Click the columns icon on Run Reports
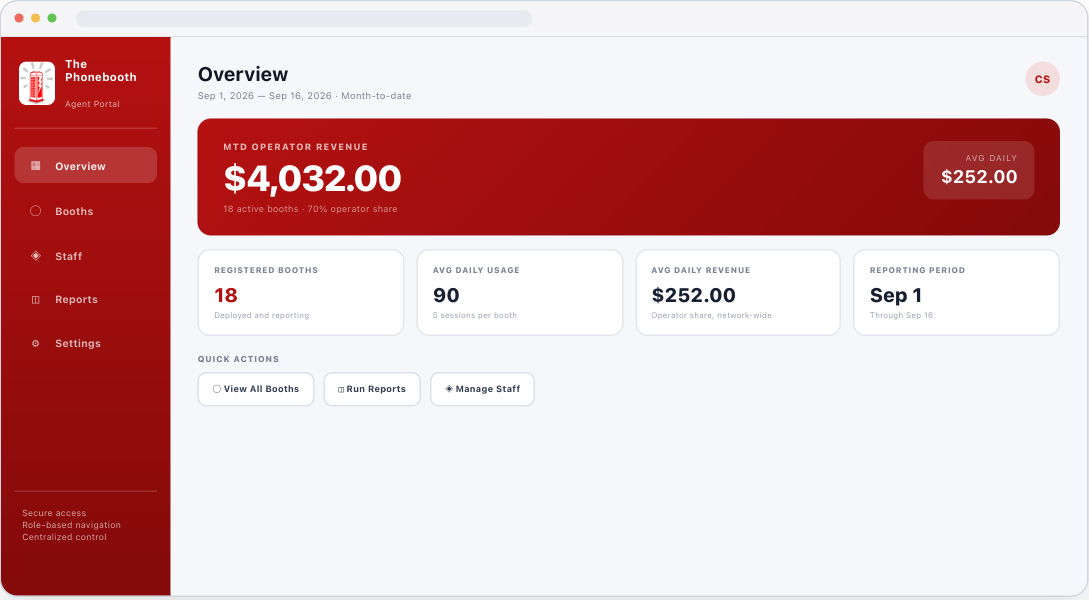The width and height of the screenshot is (1089, 600). (x=341, y=390)
